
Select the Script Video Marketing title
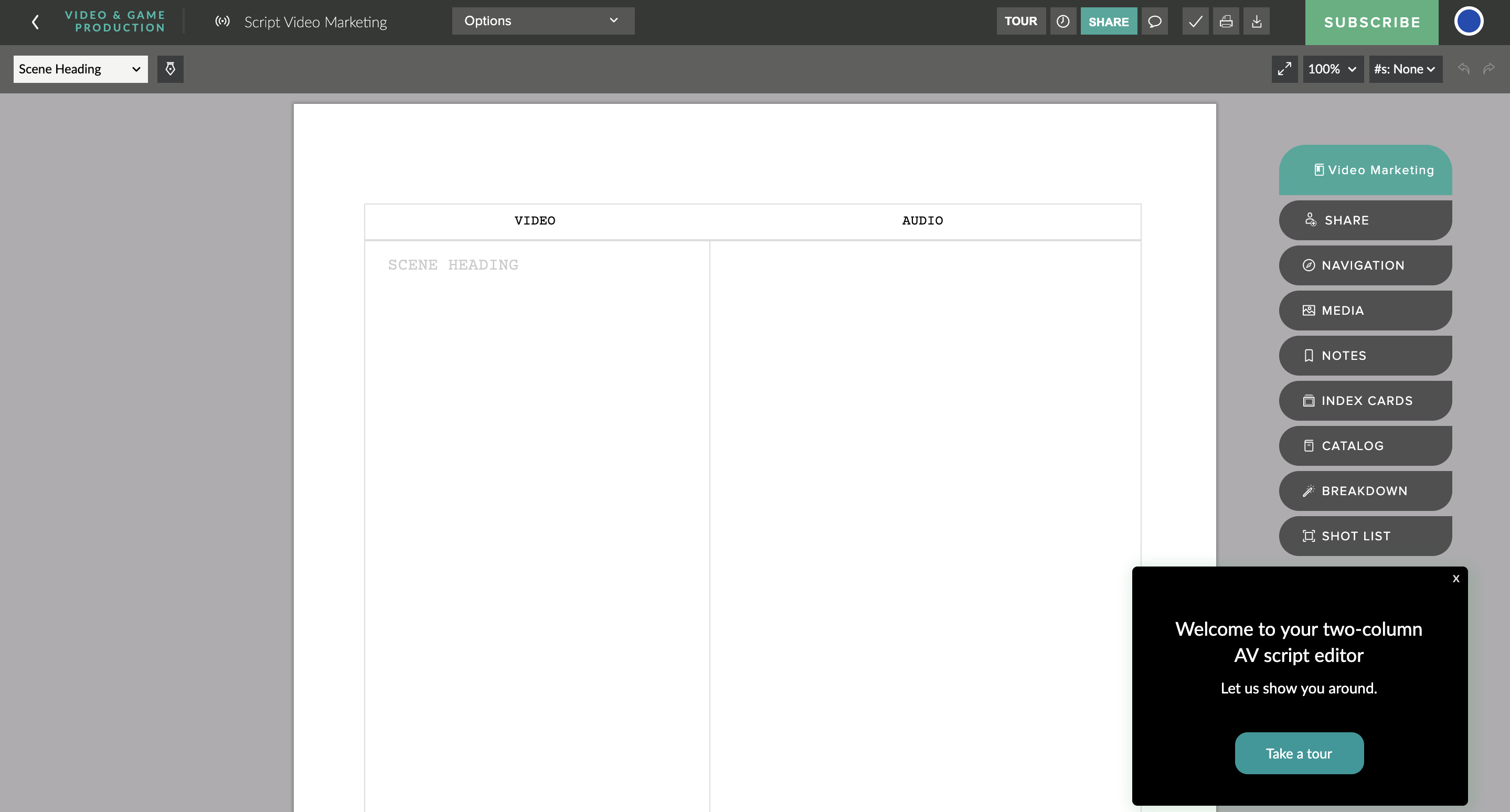(x=315, y=22)
